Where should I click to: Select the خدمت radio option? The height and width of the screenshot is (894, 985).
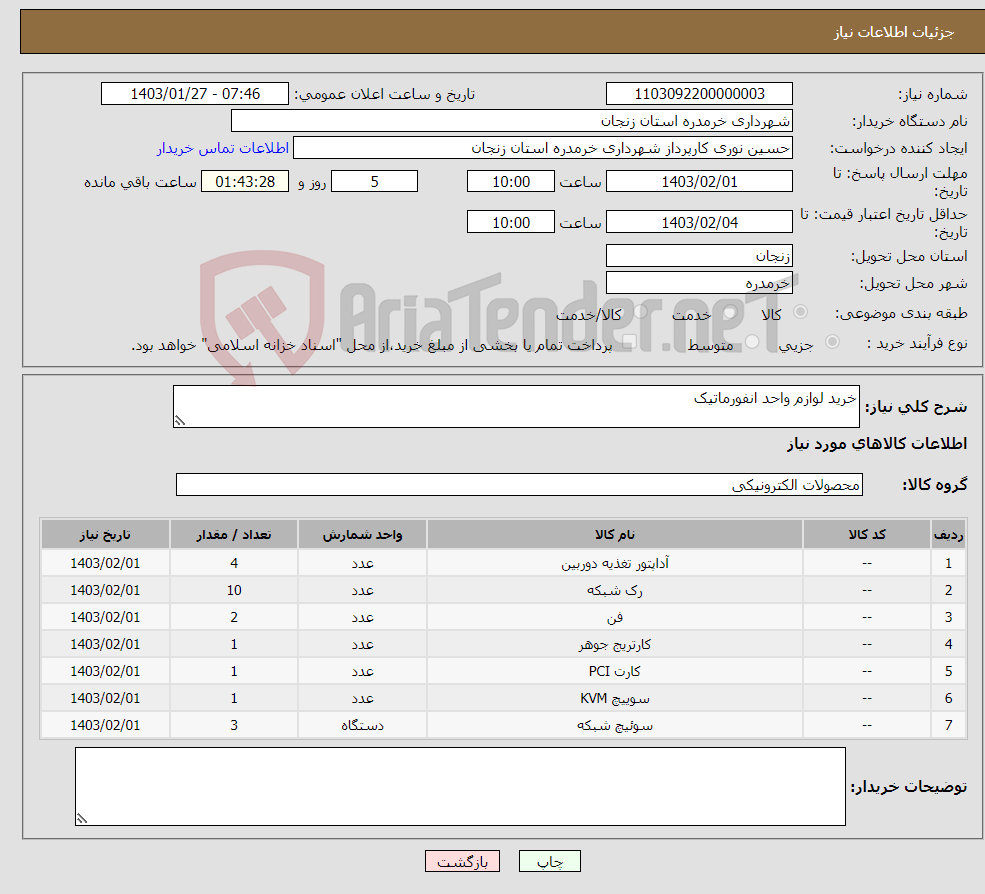click(729, 312)
